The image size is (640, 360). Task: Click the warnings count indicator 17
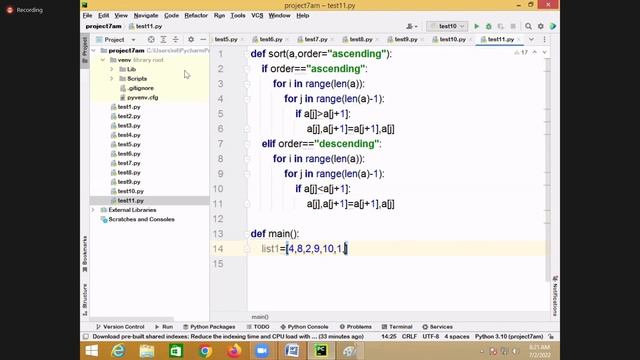click(x=521, y=52)
